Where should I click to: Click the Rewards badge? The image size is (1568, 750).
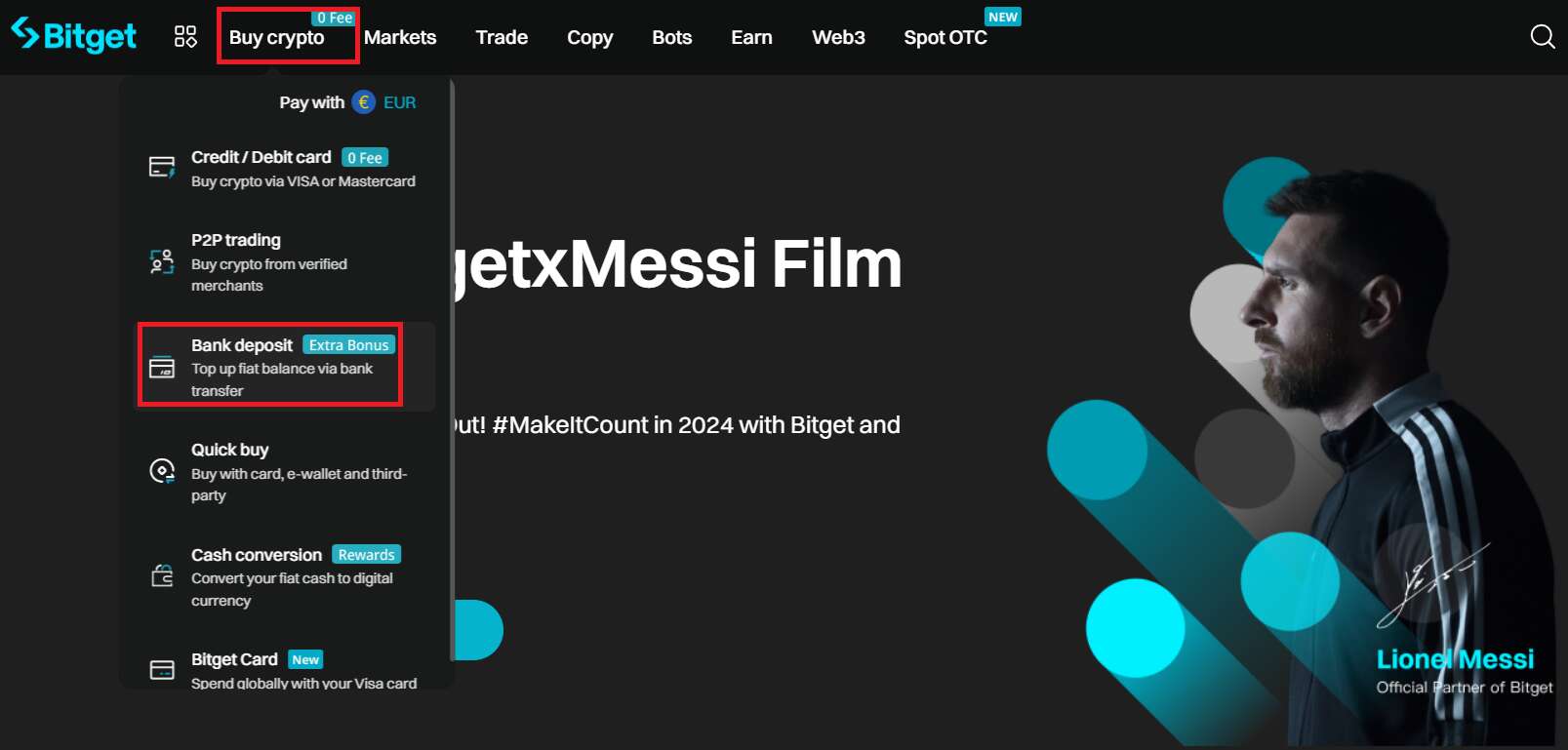point(366,554)
